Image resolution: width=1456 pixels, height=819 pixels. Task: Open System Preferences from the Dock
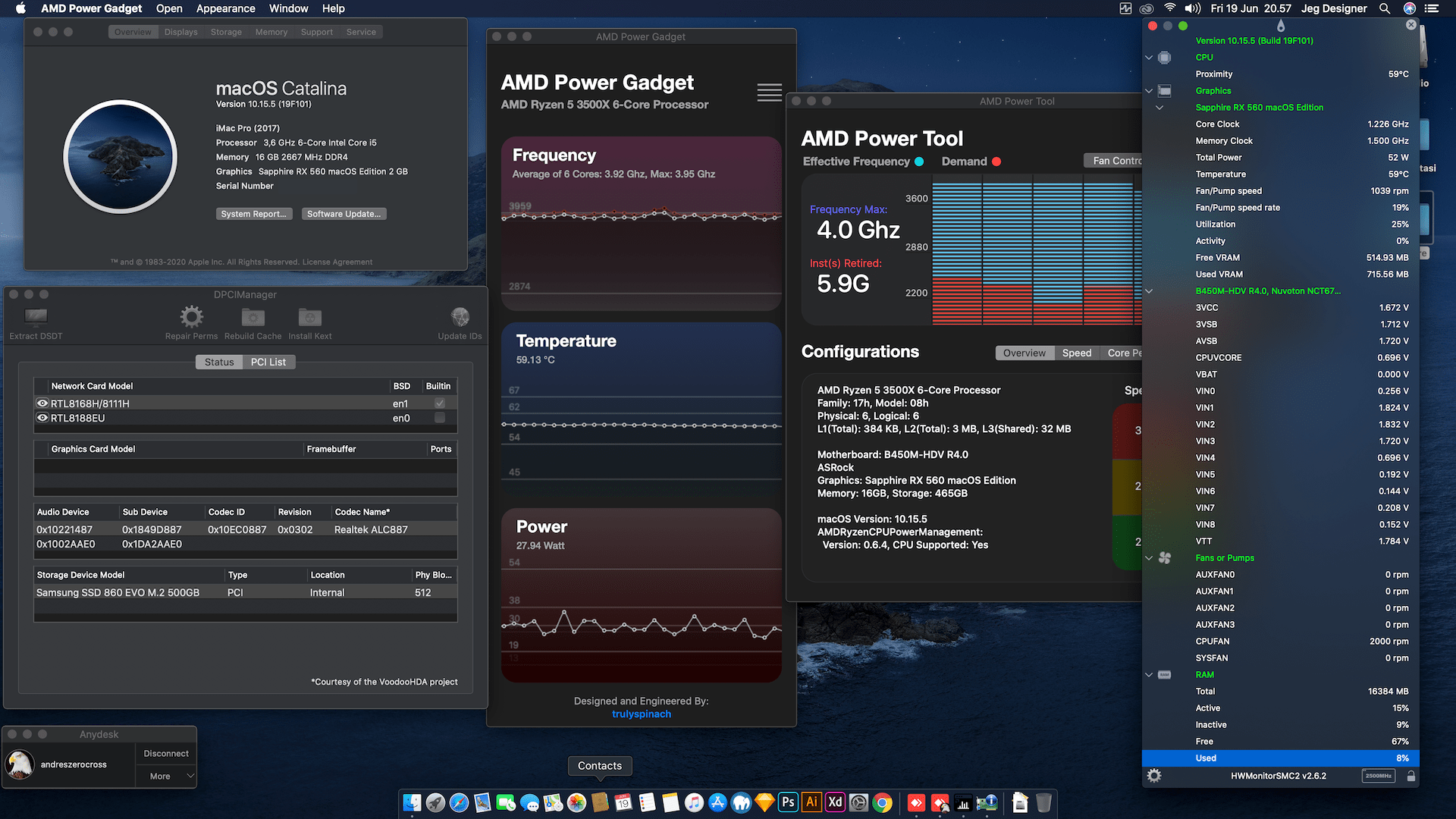pos(858,802)
